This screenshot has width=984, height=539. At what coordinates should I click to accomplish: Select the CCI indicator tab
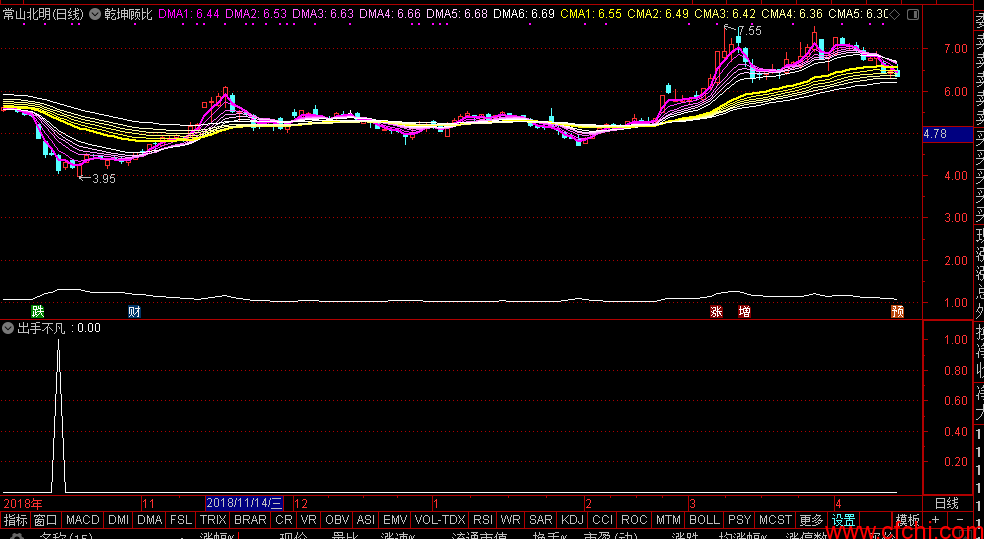[603, 520]
